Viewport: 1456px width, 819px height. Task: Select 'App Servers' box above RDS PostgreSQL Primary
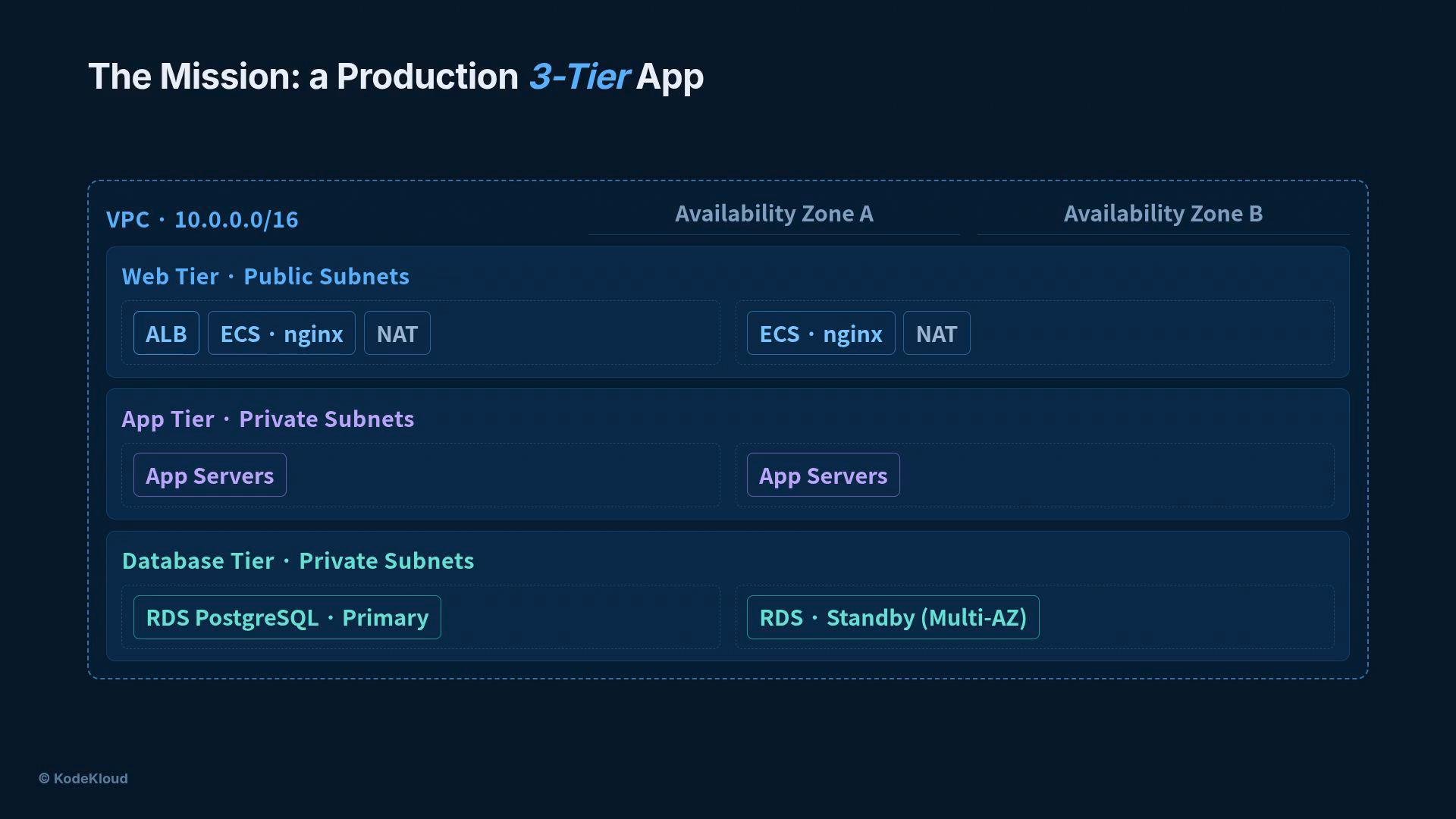click(210, 475)
